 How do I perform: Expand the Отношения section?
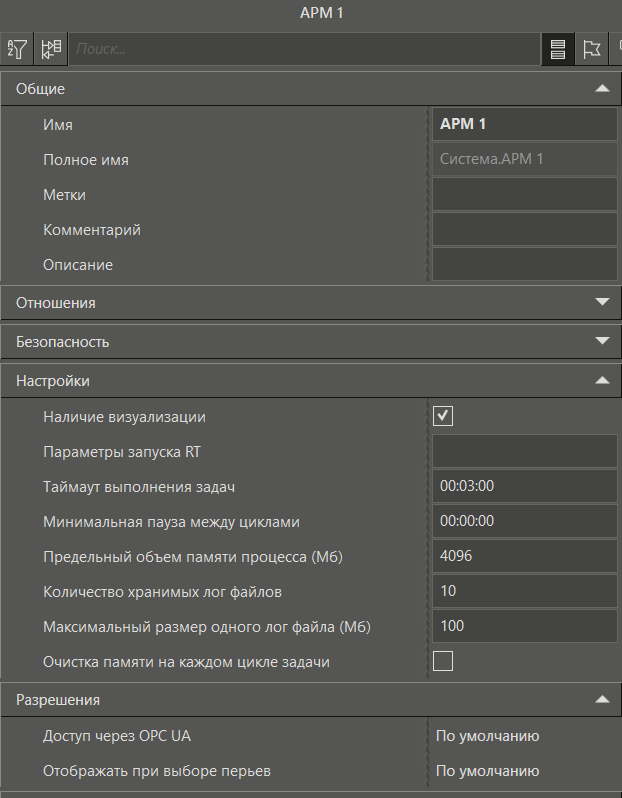point(602,302)
